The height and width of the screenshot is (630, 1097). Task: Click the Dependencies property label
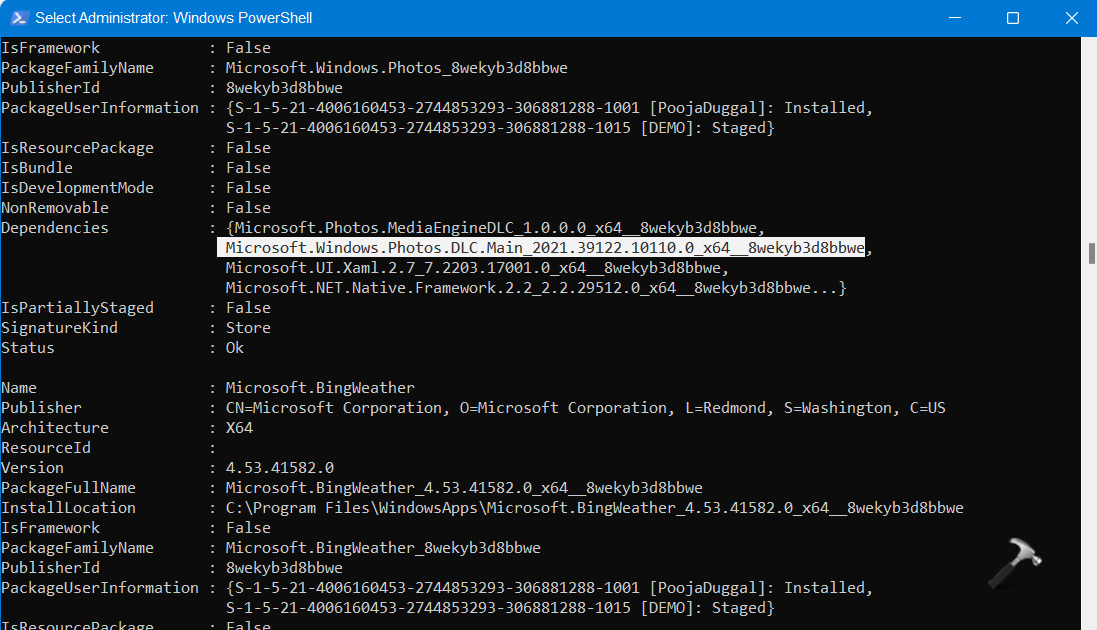point(55,228)
